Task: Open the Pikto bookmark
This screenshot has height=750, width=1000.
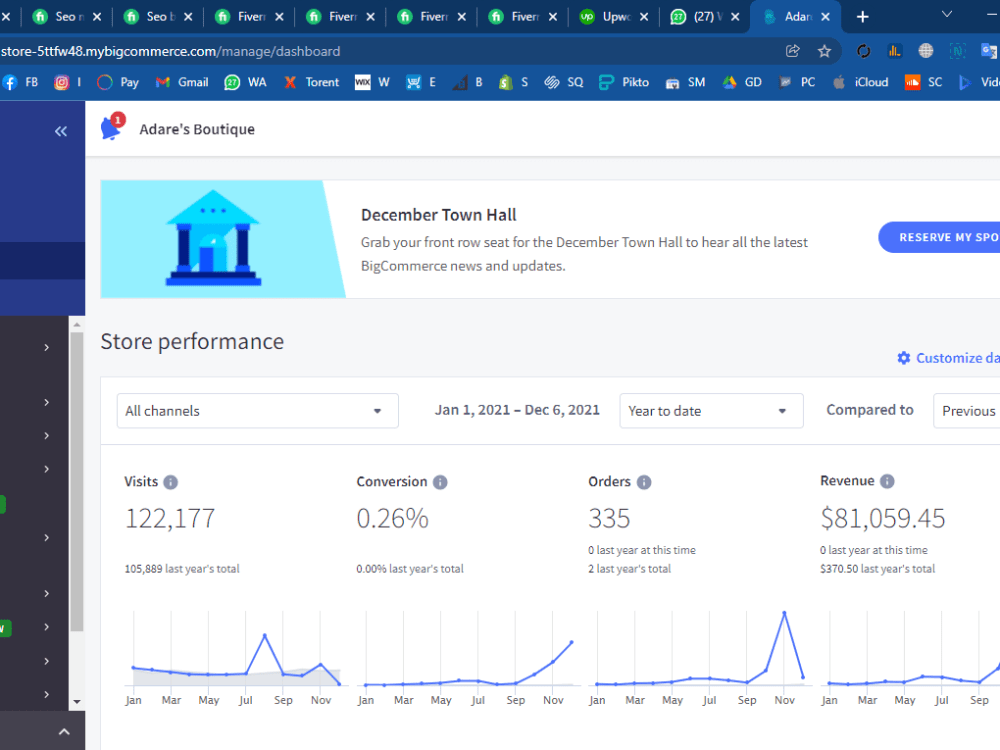Action: [624, 82]
